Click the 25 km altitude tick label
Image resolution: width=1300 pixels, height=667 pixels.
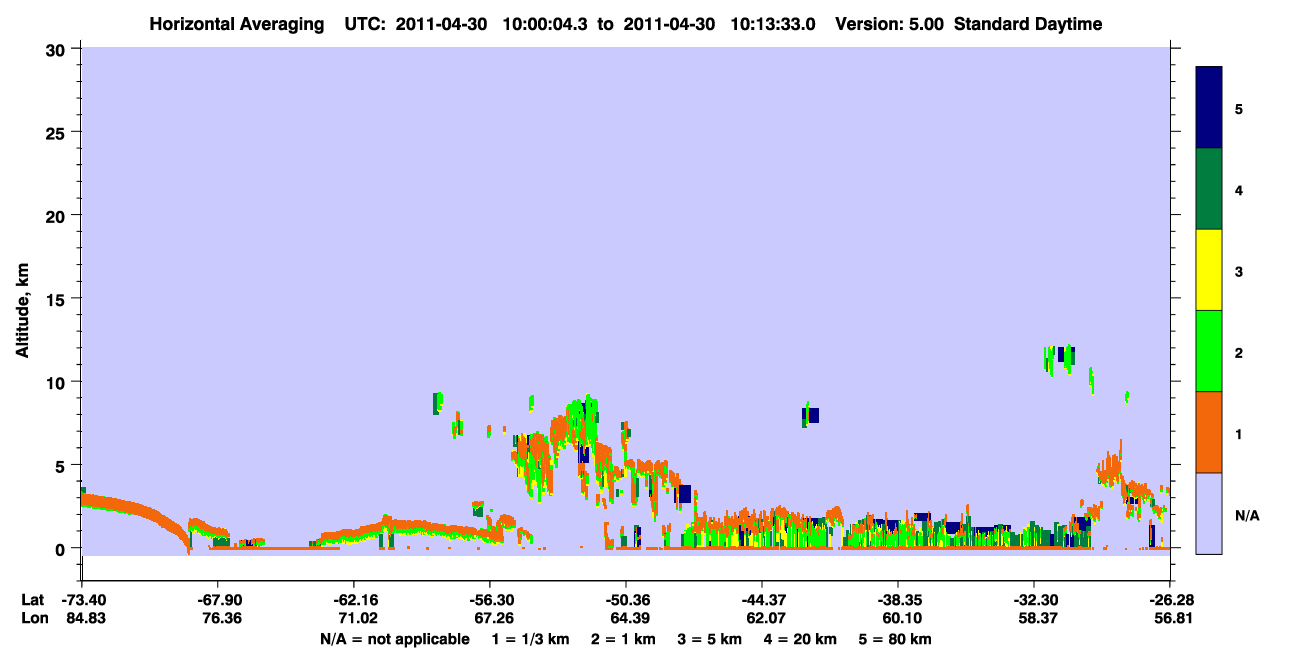pyautogui.click(x=57, y=132)
